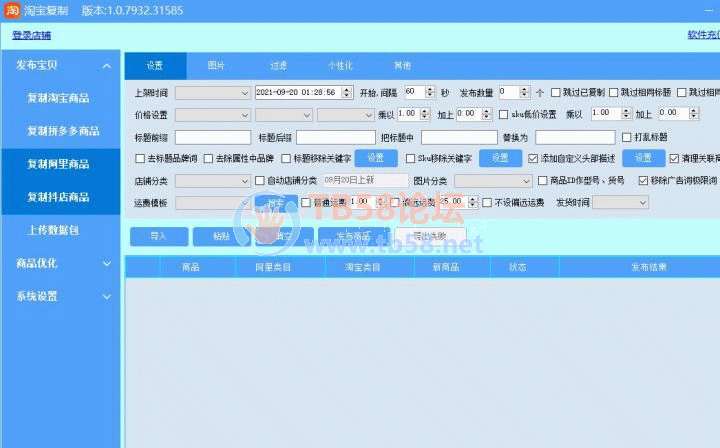Click the 替换为 input field

[x=575, y=137]
